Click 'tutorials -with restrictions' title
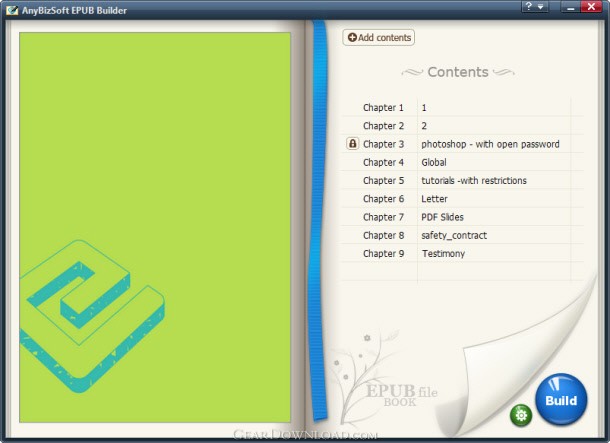 pos(474,181)
